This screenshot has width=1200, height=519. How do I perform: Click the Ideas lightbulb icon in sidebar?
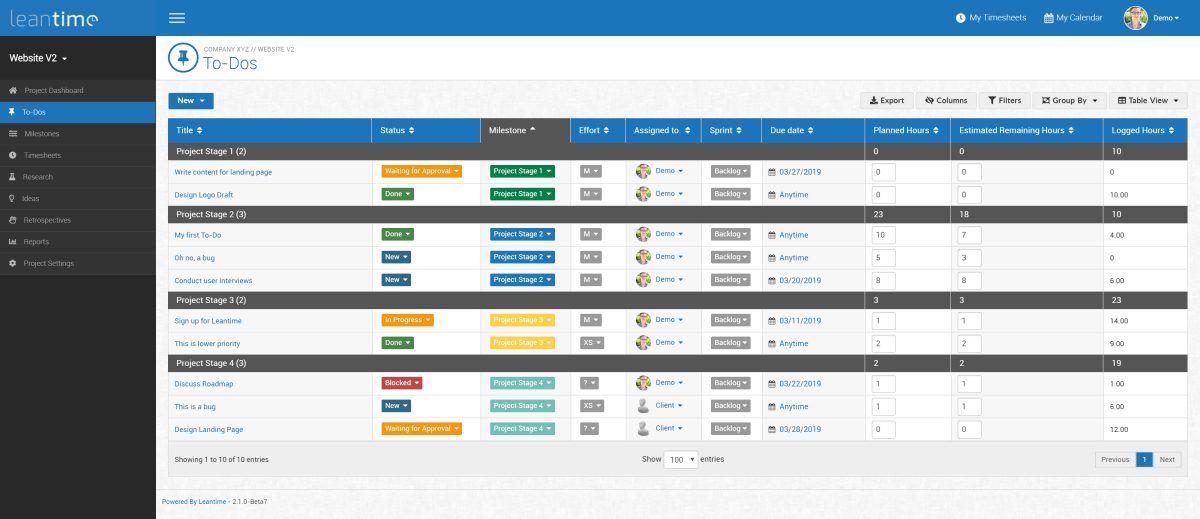13,199
